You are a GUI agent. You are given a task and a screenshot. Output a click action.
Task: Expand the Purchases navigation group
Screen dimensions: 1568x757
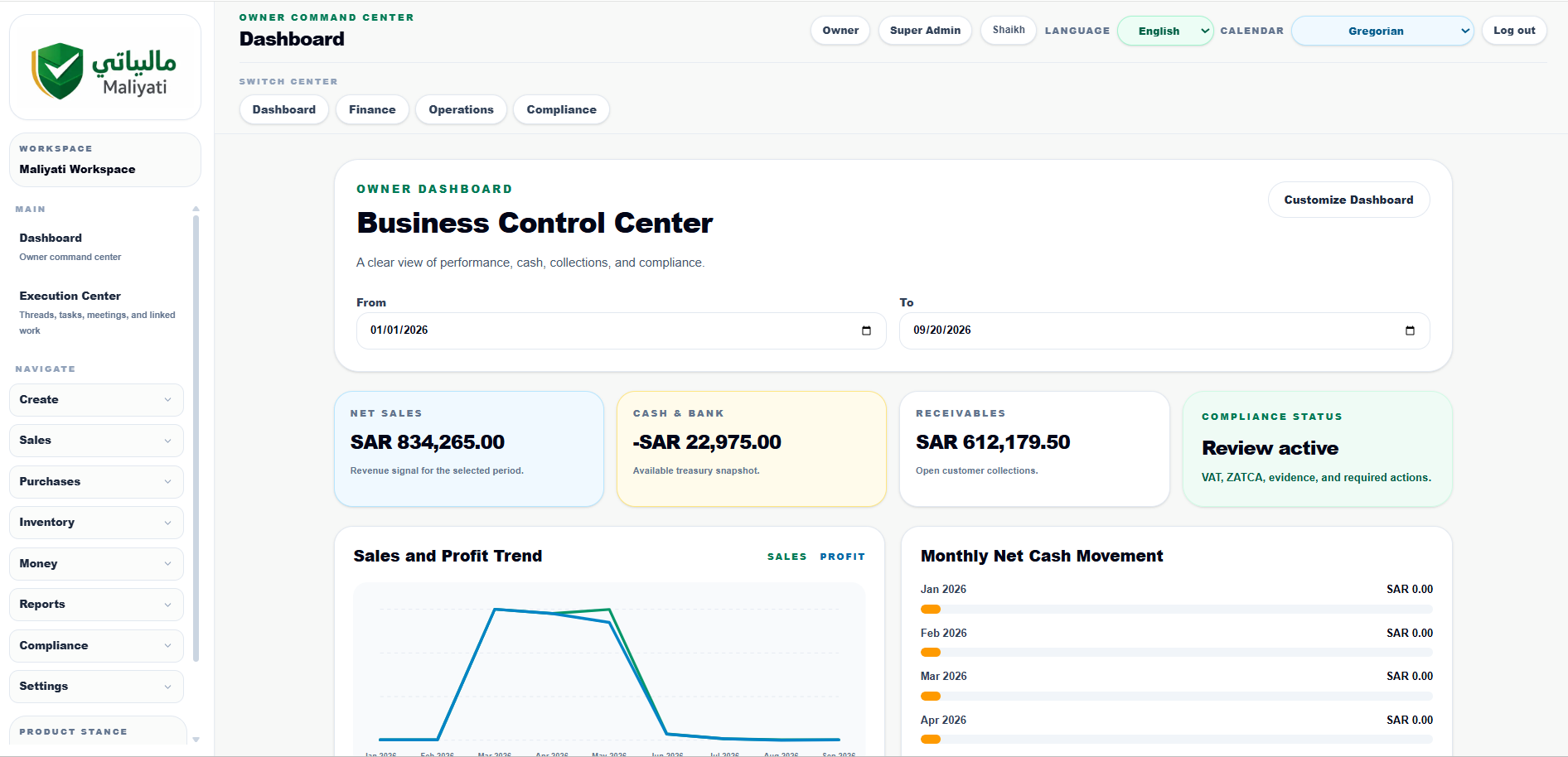coord(96,481)
